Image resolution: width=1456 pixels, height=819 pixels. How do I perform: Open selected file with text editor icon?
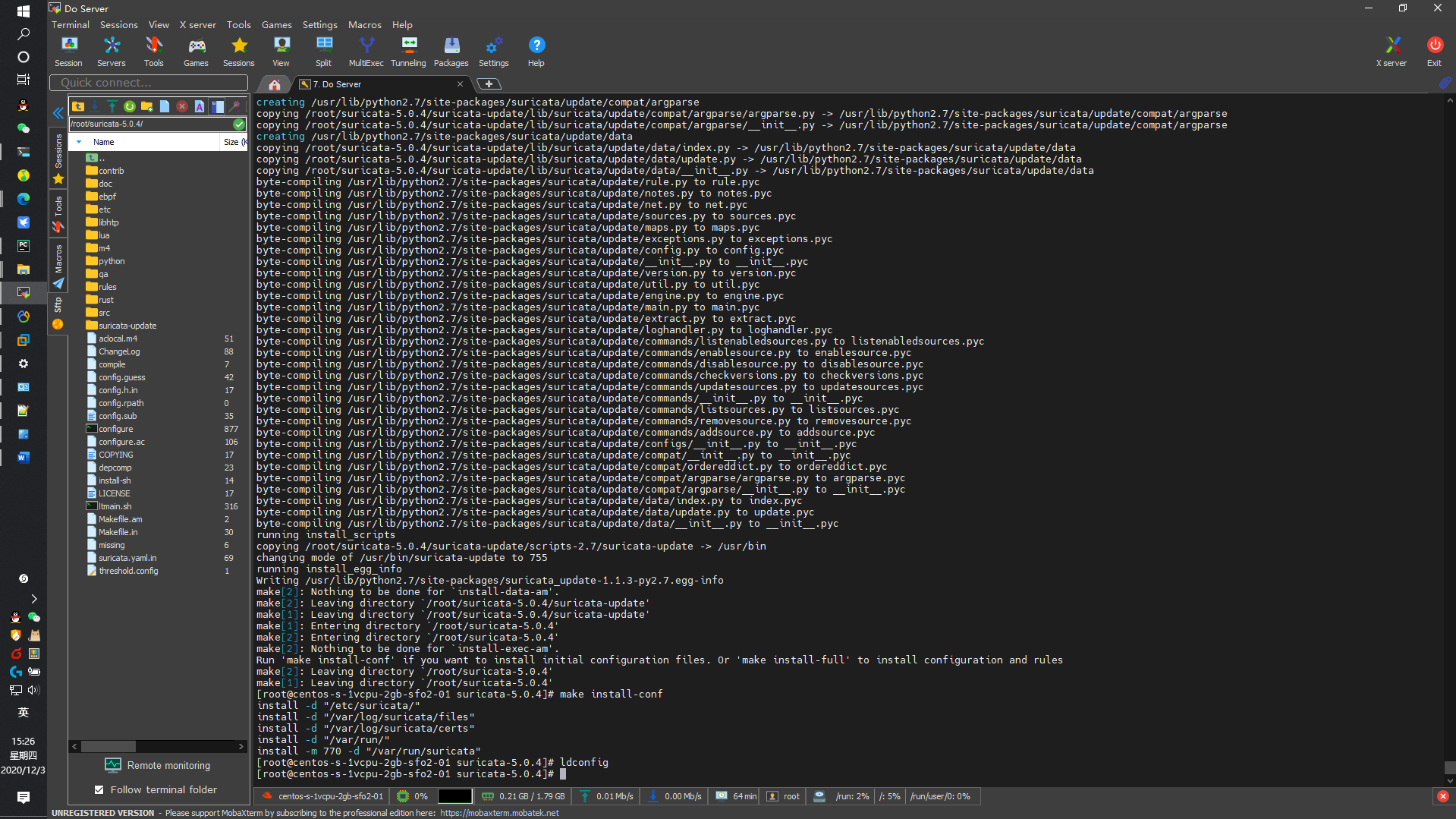pyautogui.click(x=200, y=106)
